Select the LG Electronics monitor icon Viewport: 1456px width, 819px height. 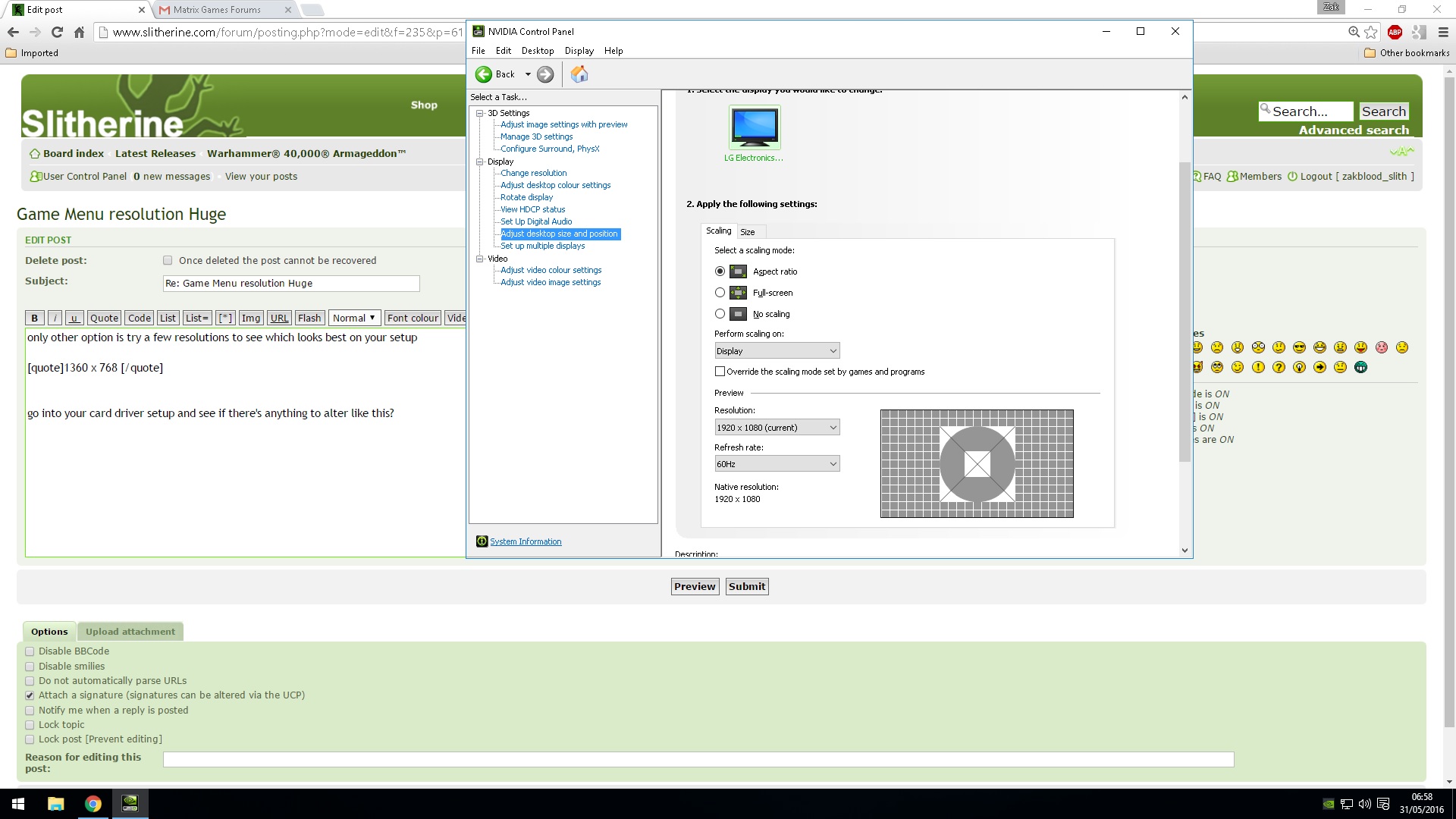(754, 127)
